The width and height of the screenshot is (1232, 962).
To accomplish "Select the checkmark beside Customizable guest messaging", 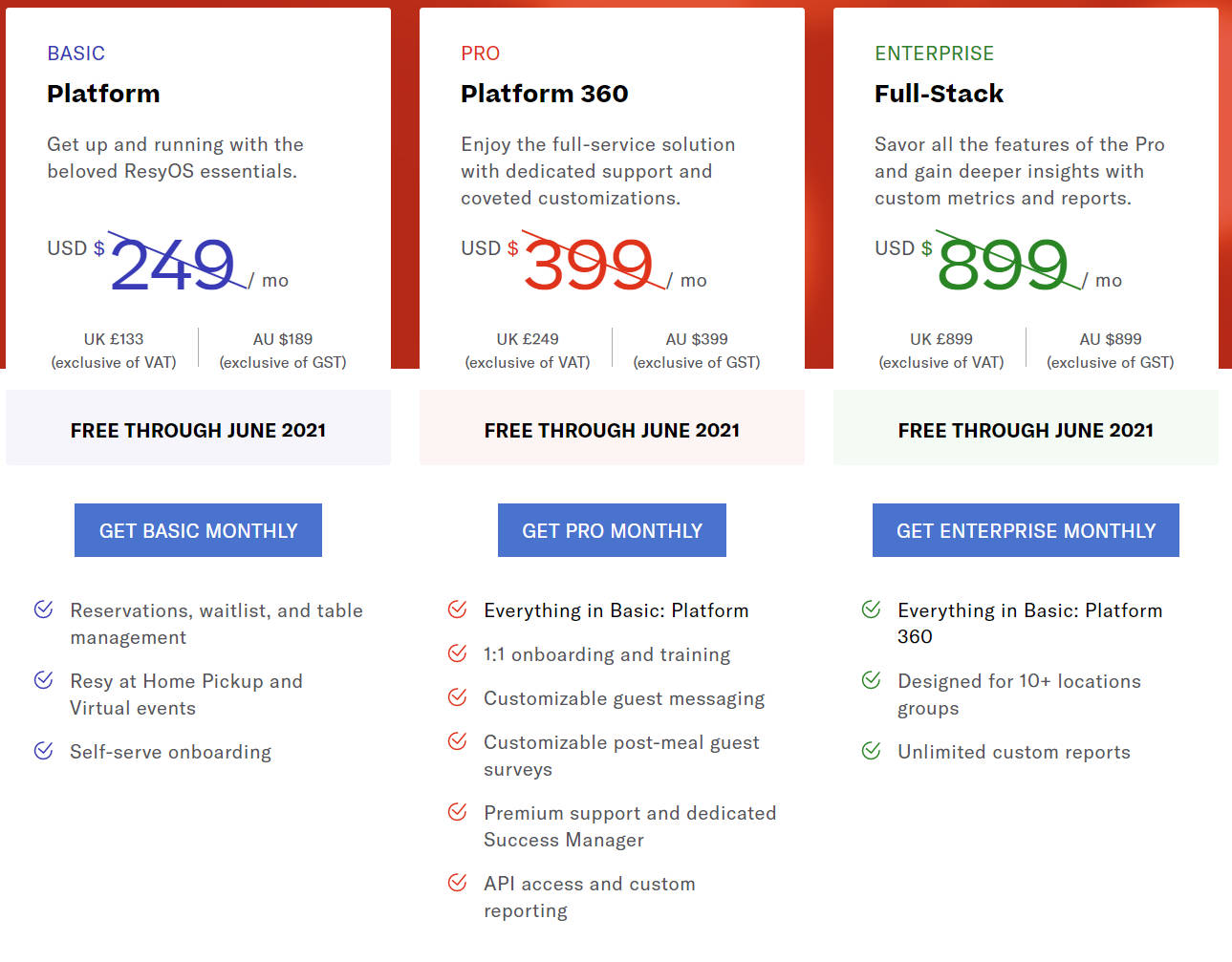I will tap(456, 697).
